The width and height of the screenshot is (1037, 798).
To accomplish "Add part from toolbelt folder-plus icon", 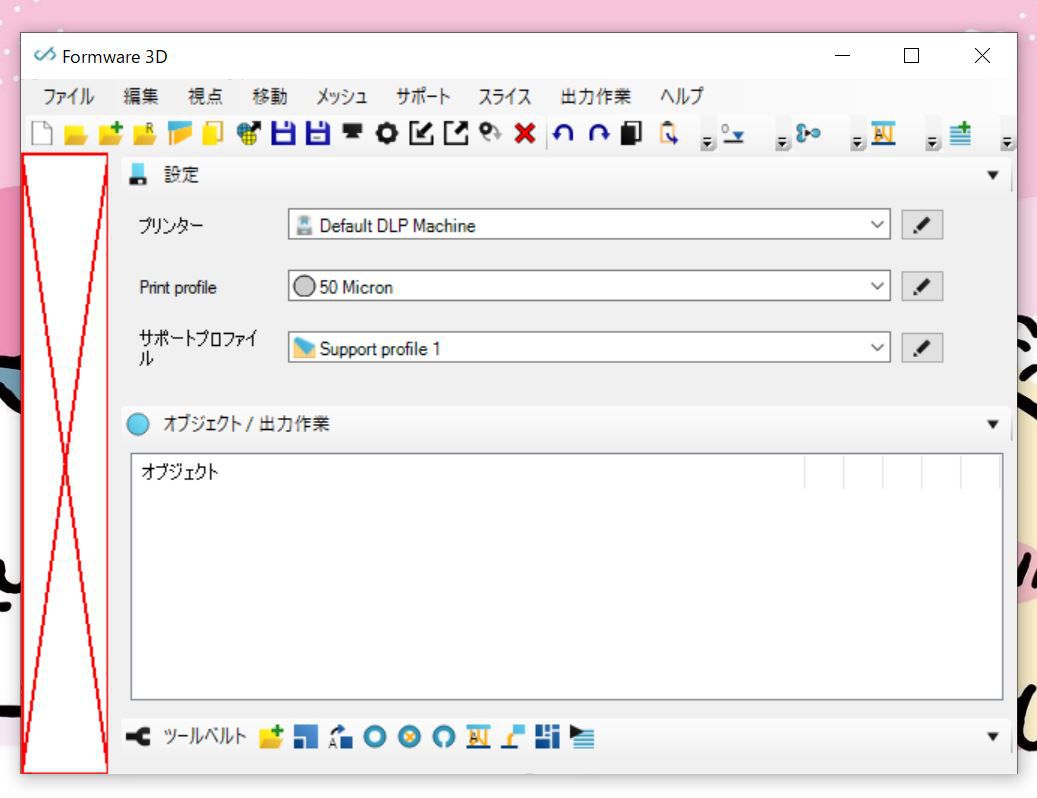I will point(271,737).
